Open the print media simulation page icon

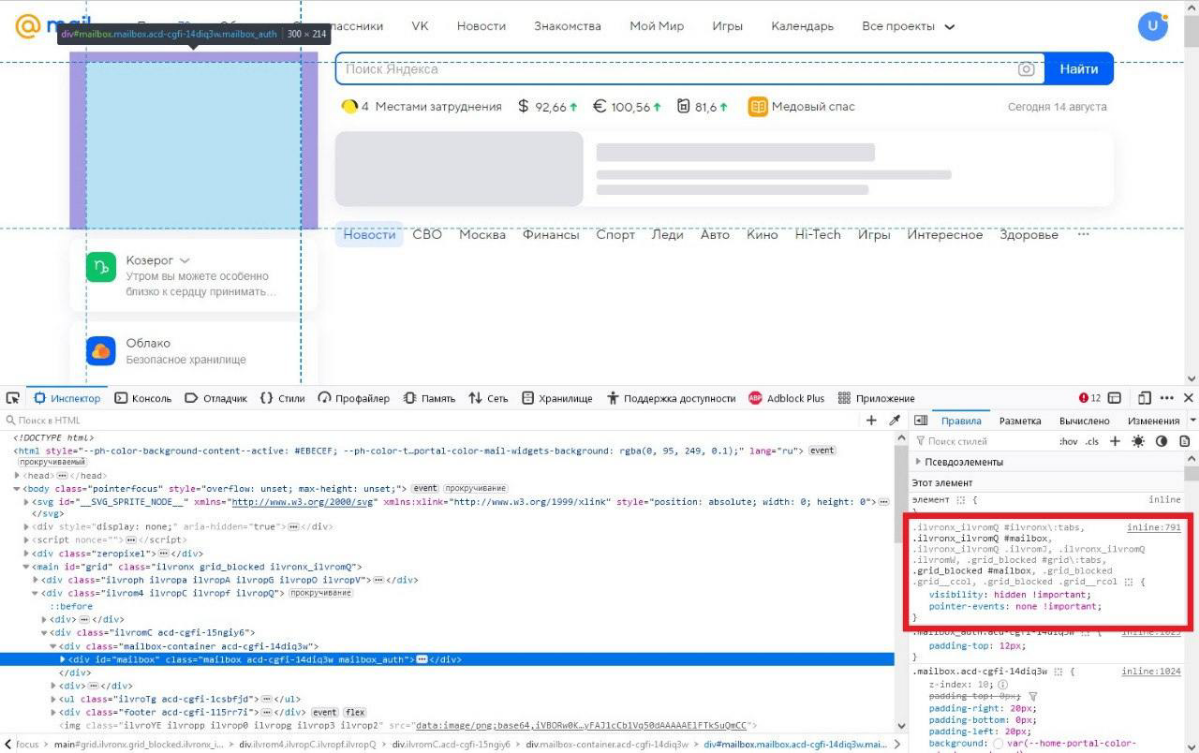(x=1184, y=441)
